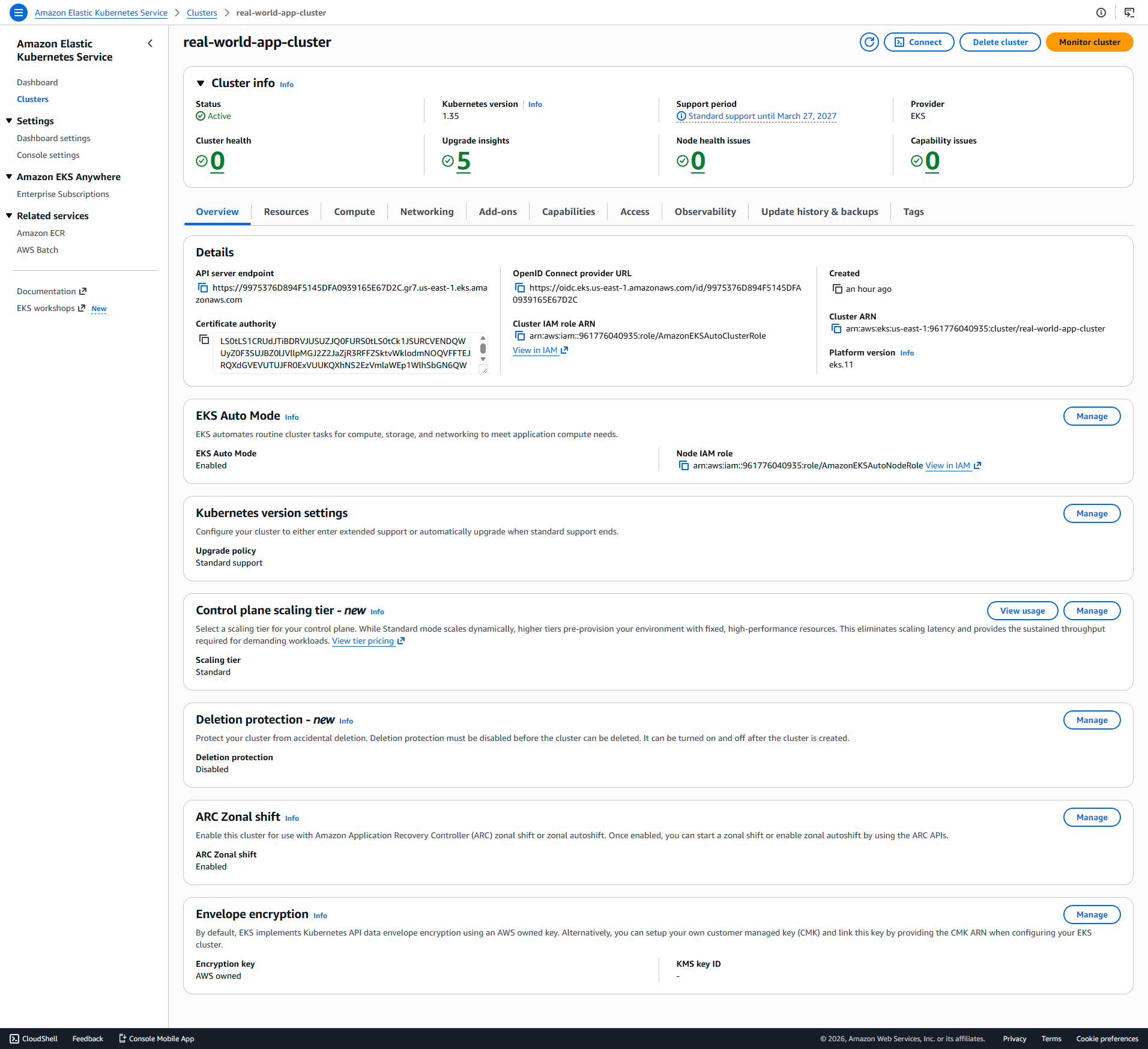This screenshot has height=1049, width=1148.
Task: Collapse the Settings sidebar group
Action: click(x=9, y=121)
